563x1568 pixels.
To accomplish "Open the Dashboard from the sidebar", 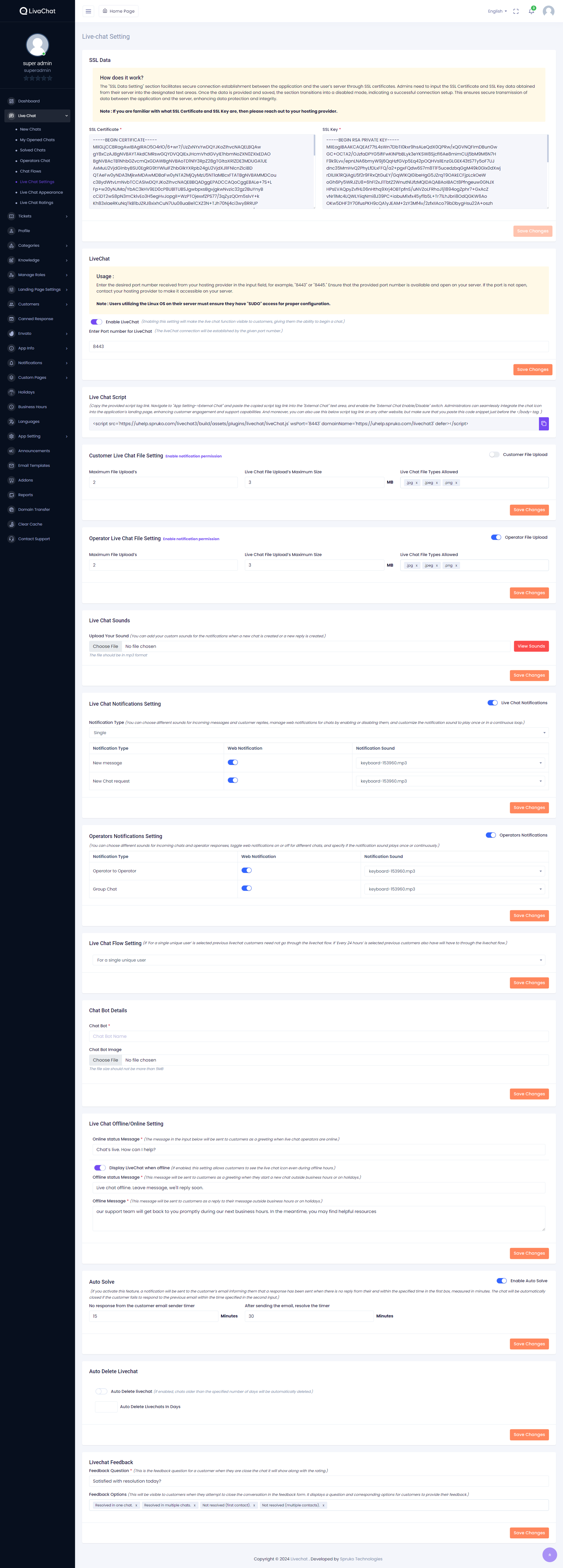I will 28,101.
